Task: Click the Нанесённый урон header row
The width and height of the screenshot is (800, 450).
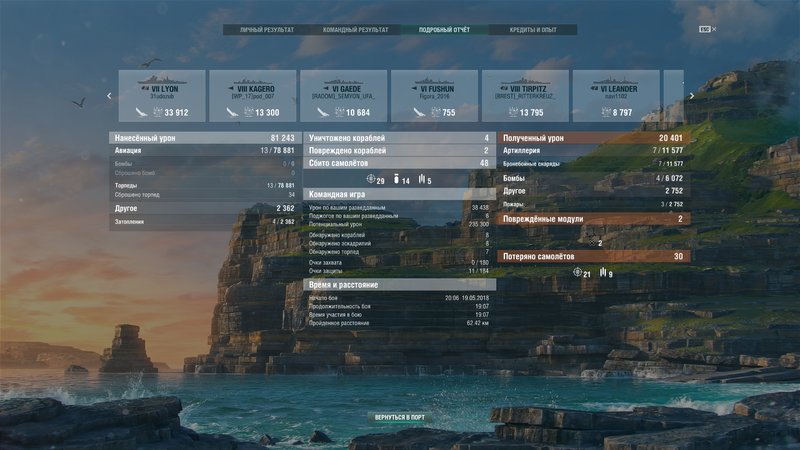Action: (205, 138)
